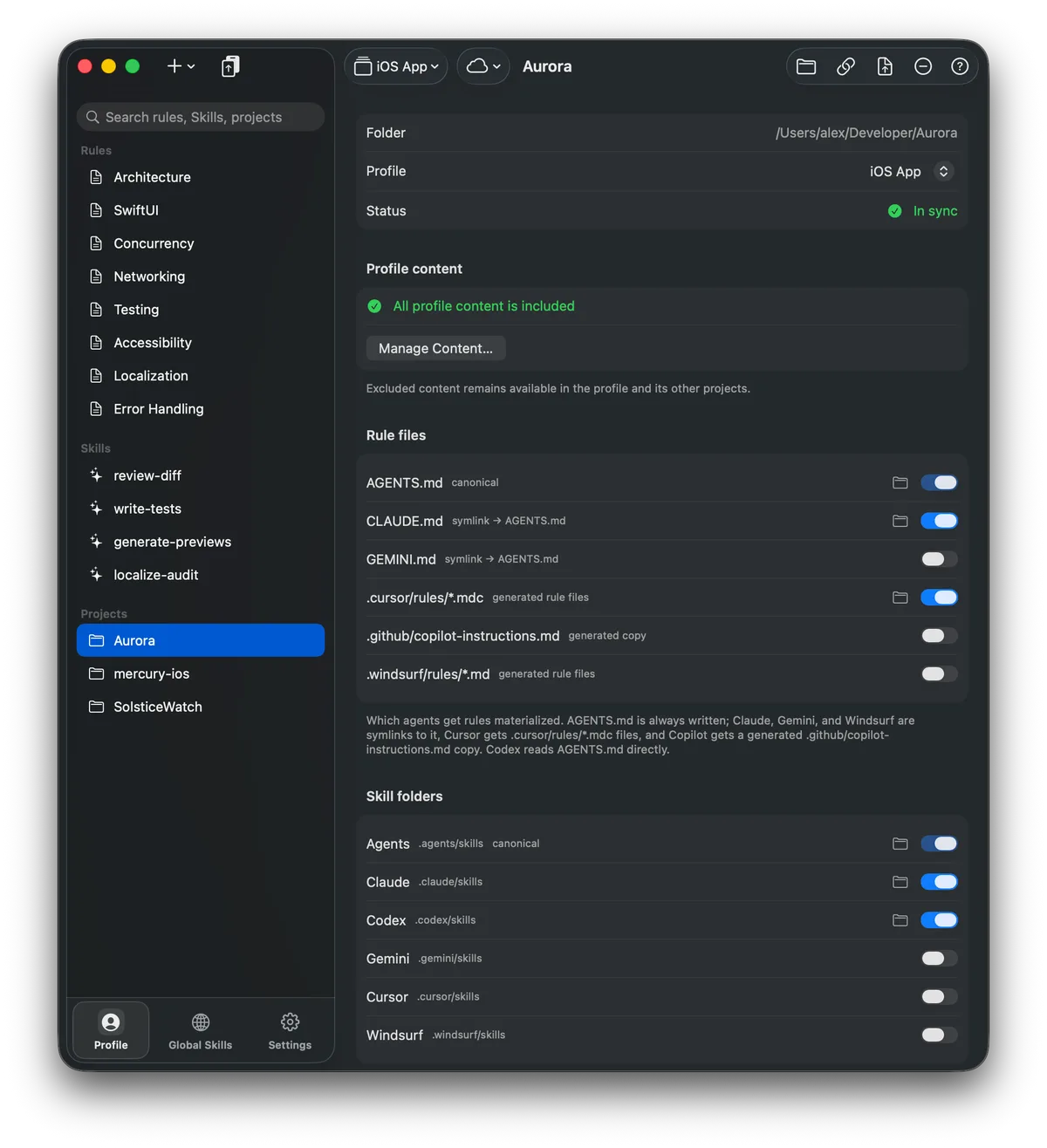Reveal AGENTS.md via its folder icon
This screenshot has width=1047, height=1148.
pos(900,482)
